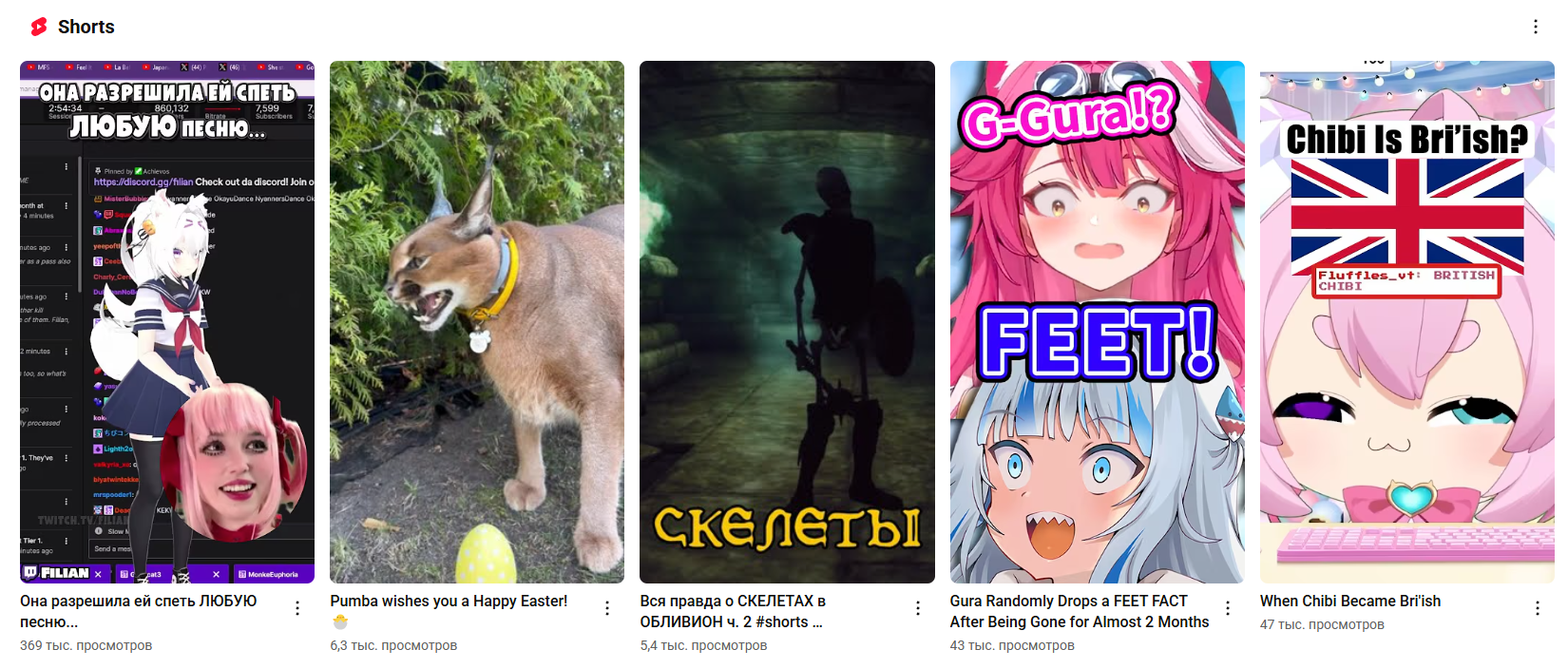Open the G-Gura FEET short thumbnail
Viewport: 1568px width, 669px height.
1098,322
